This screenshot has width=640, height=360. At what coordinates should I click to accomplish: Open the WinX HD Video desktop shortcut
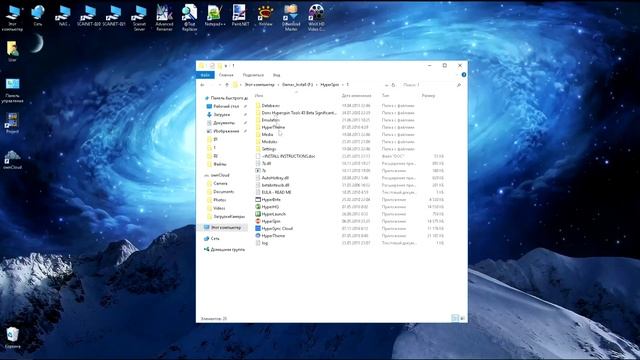(316, 18)
